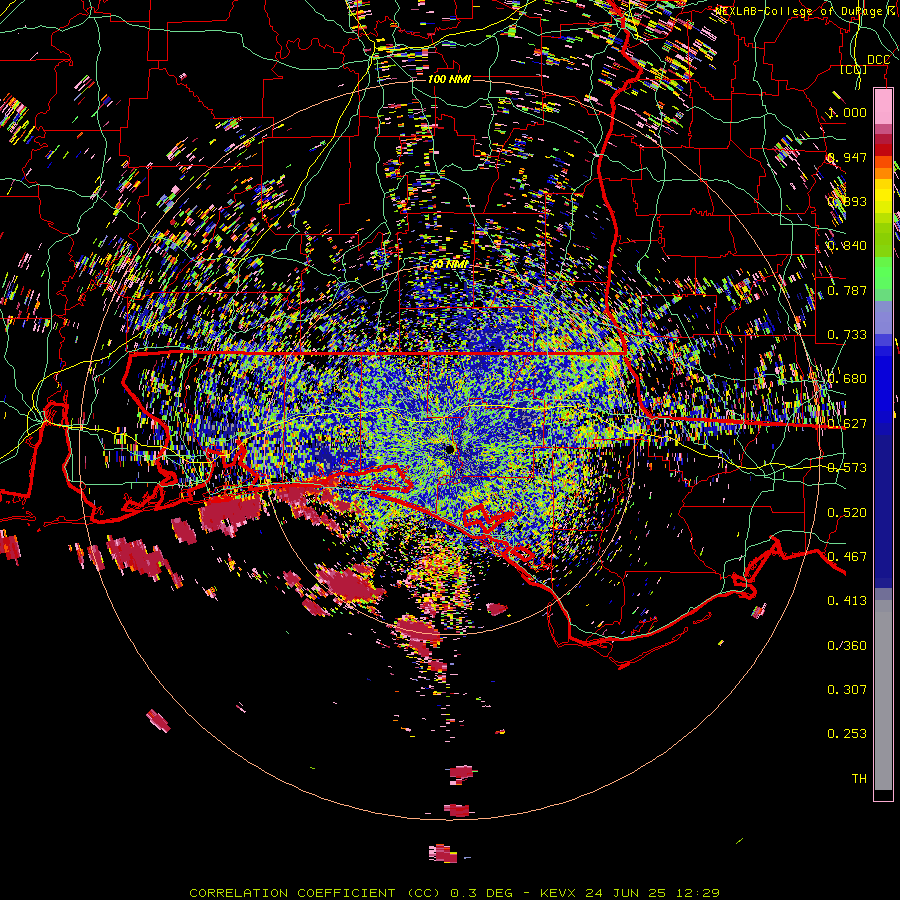Click the 0.840 legend value

(x=847, y=246)
